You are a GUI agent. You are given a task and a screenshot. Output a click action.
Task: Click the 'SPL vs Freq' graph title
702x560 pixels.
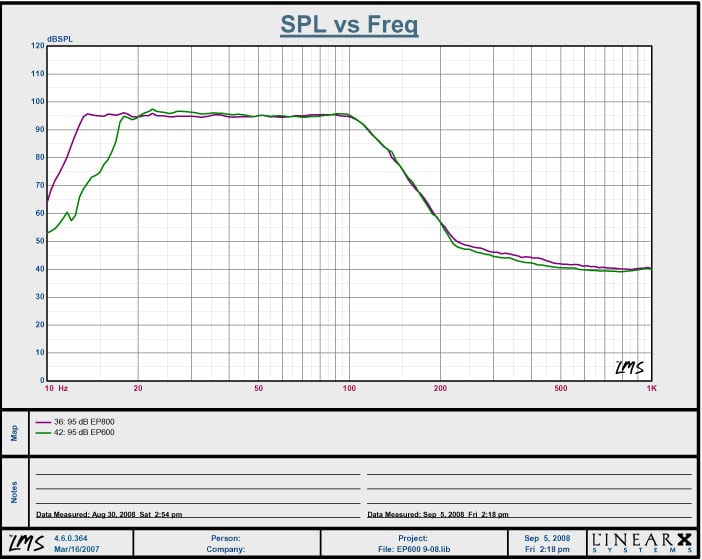349,26
